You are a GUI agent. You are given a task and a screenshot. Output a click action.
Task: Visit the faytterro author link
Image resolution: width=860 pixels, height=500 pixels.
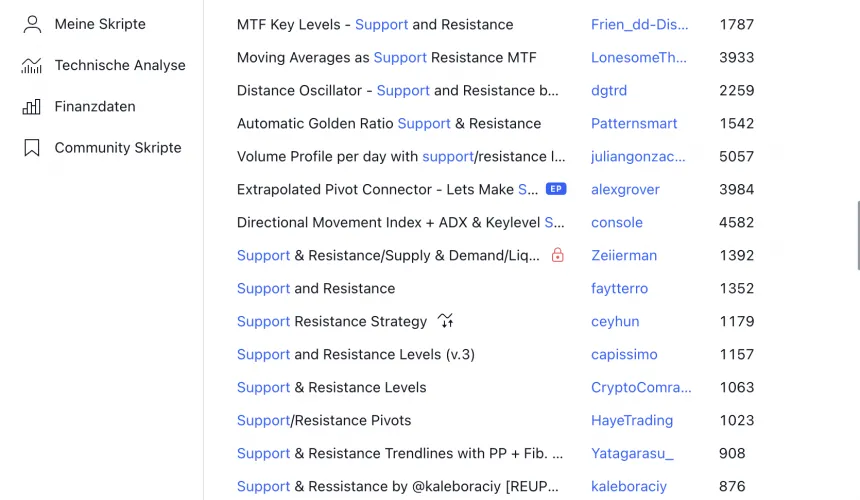point(619,288)
